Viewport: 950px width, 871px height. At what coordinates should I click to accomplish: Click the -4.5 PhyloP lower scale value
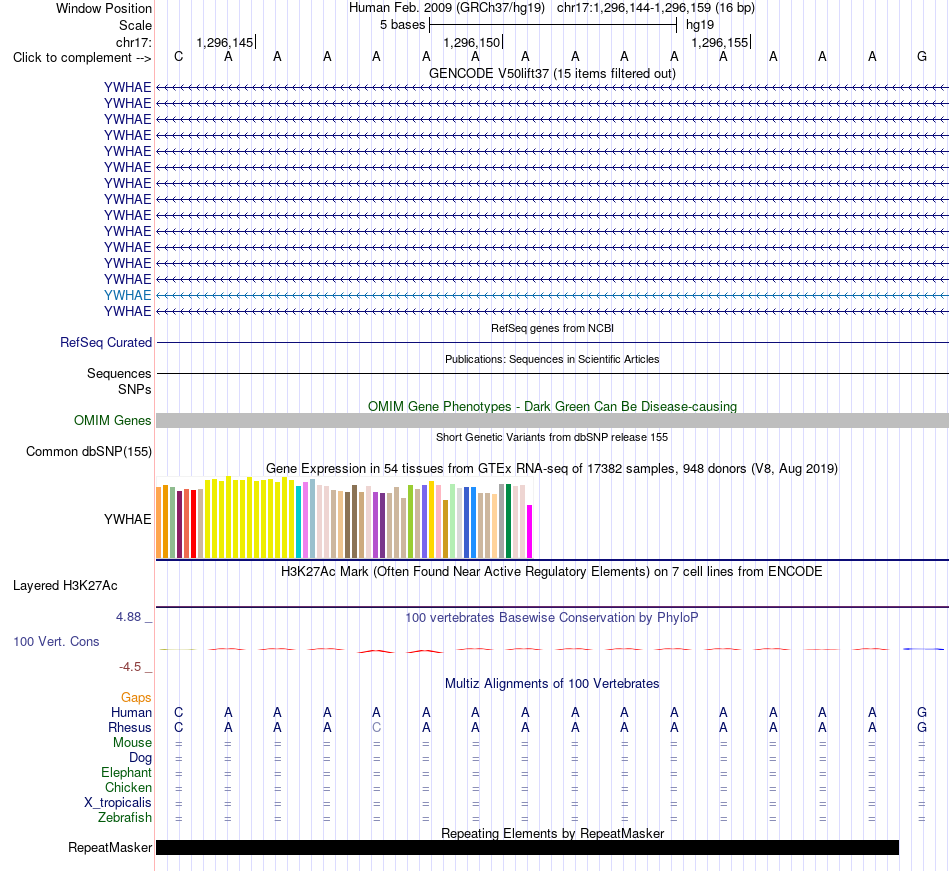click(130, 667)
